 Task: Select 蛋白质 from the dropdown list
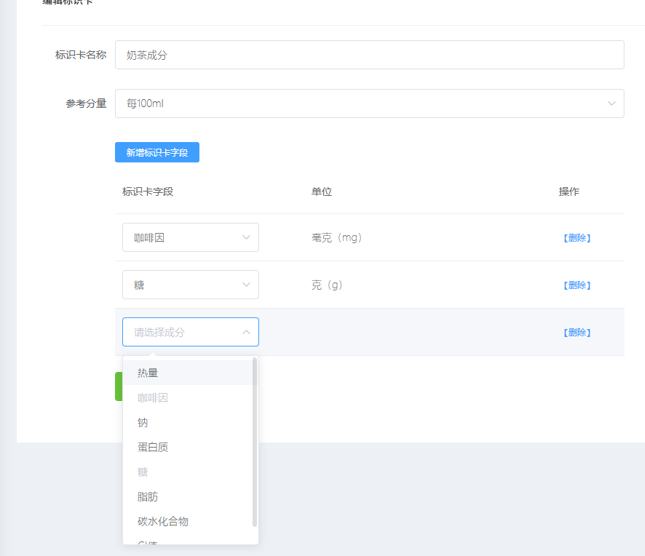(188, 447)
